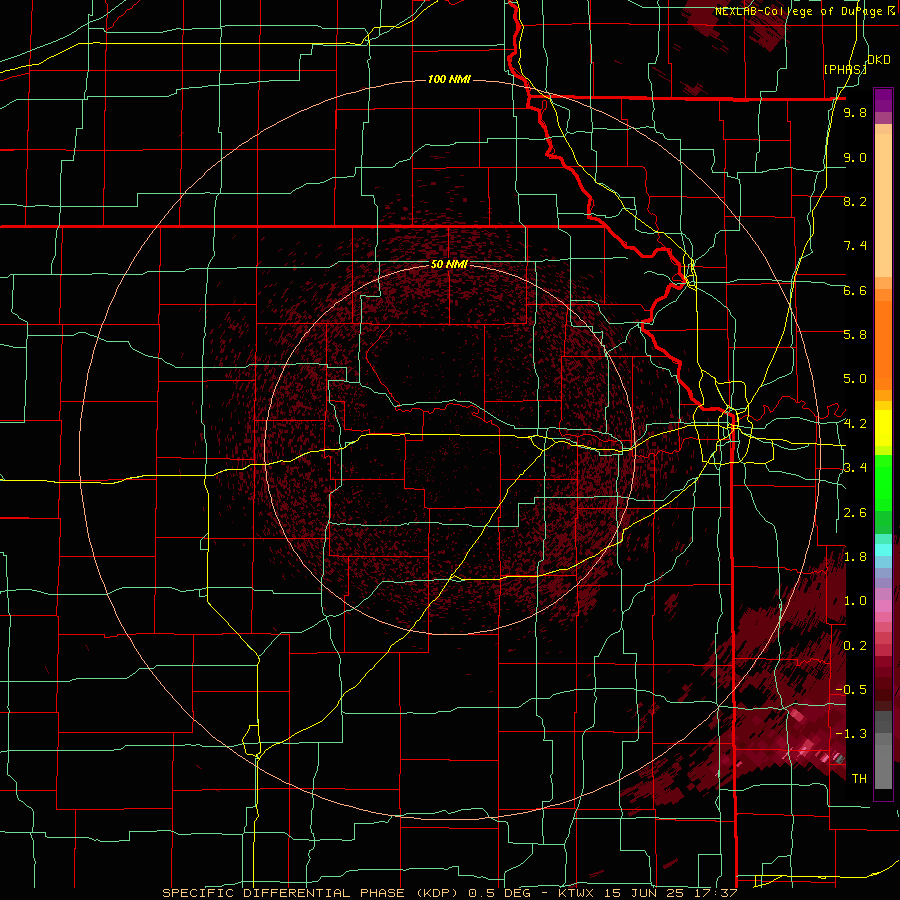
Task: Click the 1.8 value on the color scale
Action: click(855, 557)
